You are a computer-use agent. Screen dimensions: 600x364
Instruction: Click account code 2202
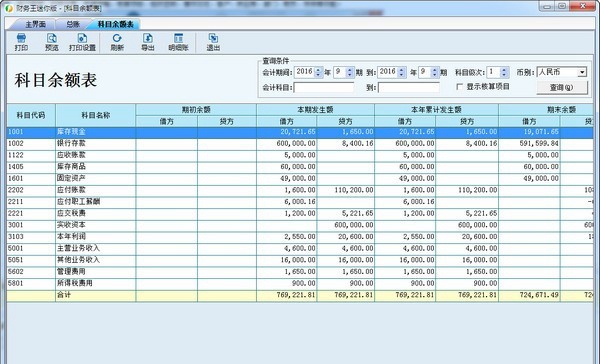pos(16,190)
